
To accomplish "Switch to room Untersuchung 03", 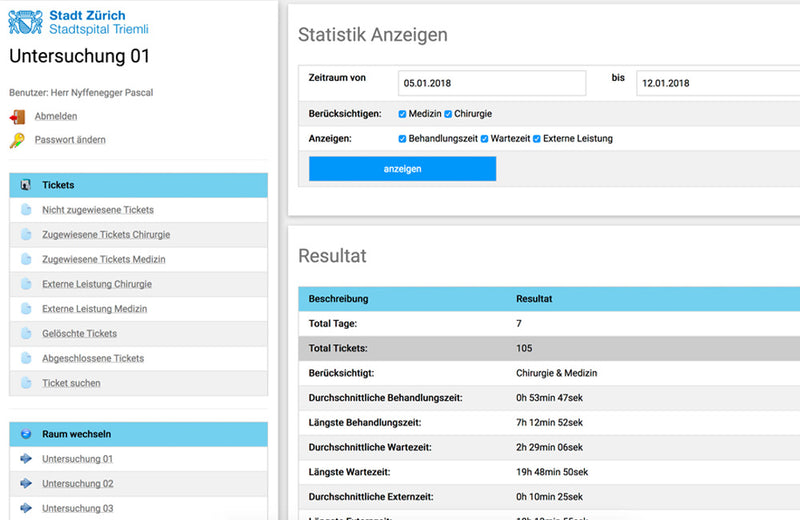I will point(78,508).
